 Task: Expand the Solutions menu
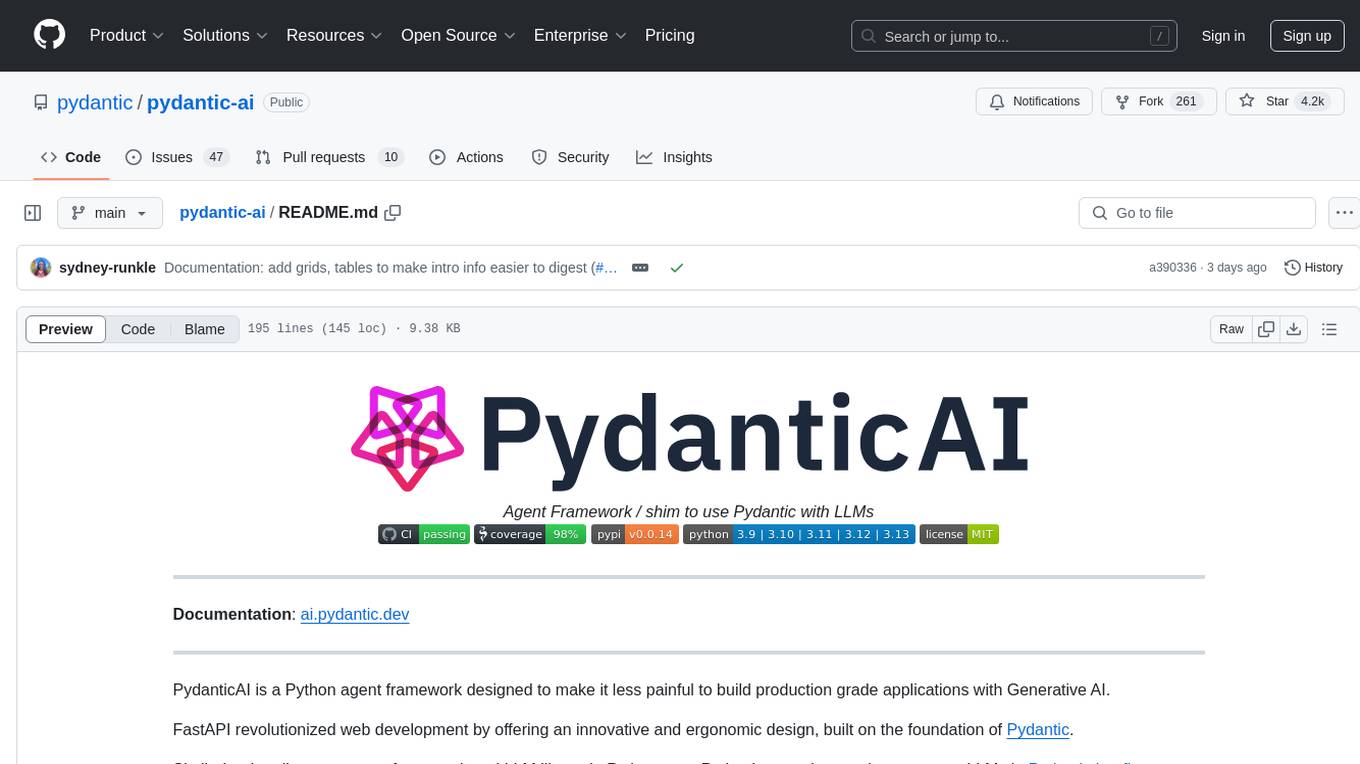click(x=226, y=35)
